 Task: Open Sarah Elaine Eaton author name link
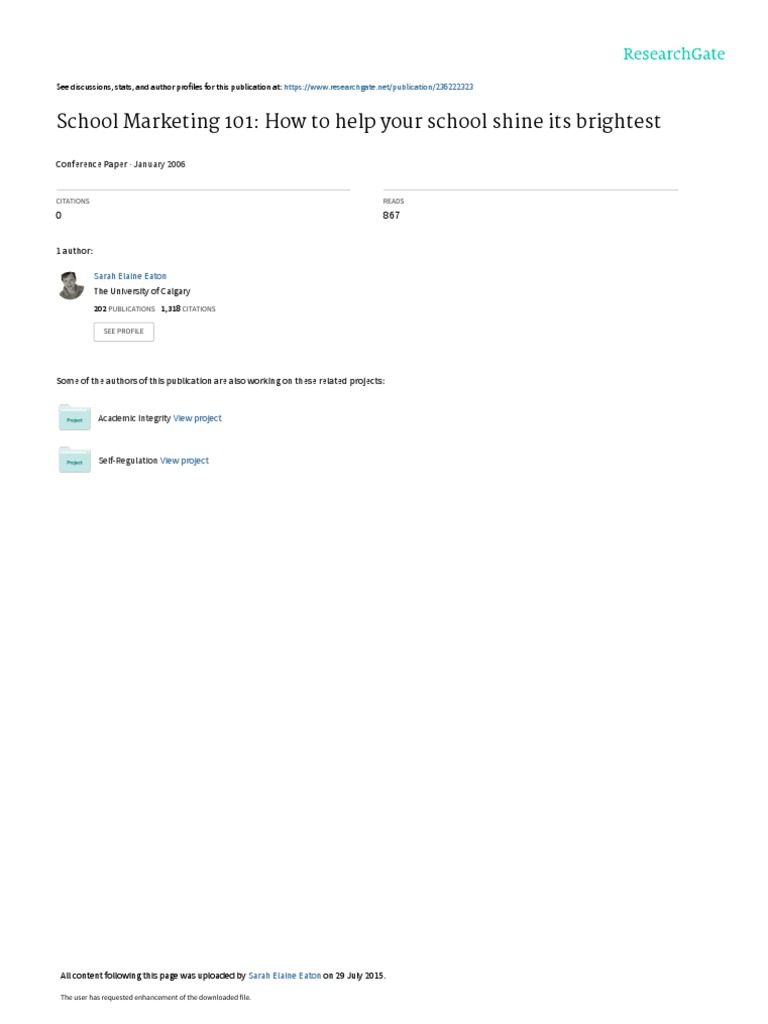pyautogui.click(x=130, y=276)
